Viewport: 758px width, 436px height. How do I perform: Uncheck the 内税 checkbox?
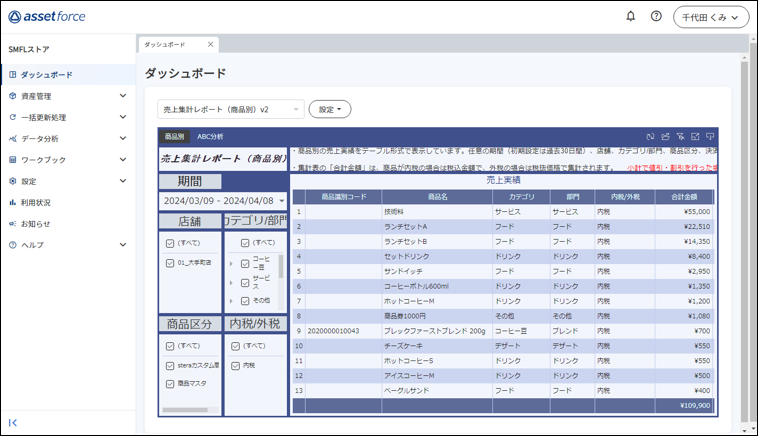[x=235, y=366]
